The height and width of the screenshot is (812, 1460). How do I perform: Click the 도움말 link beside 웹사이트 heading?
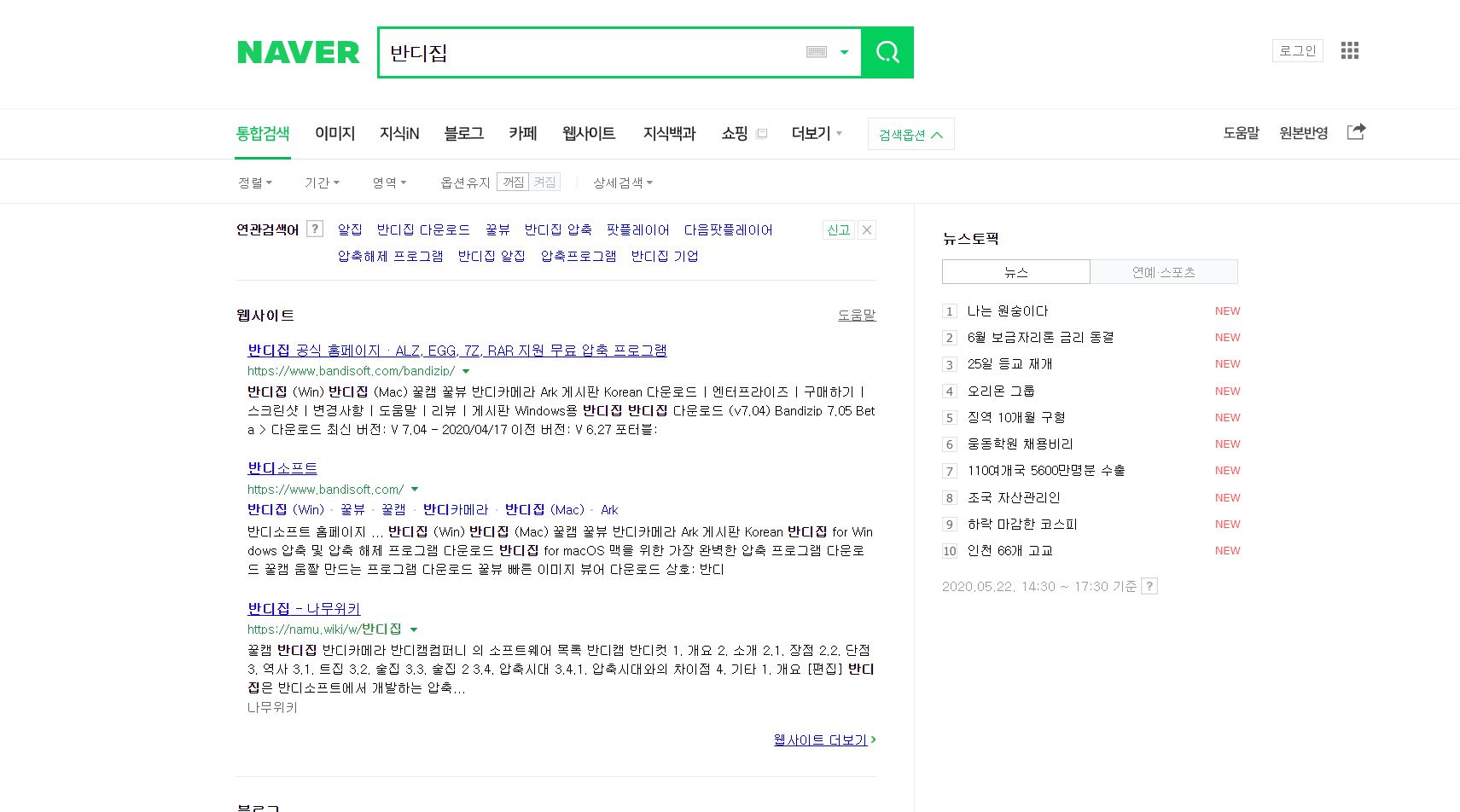click(857, 315)
